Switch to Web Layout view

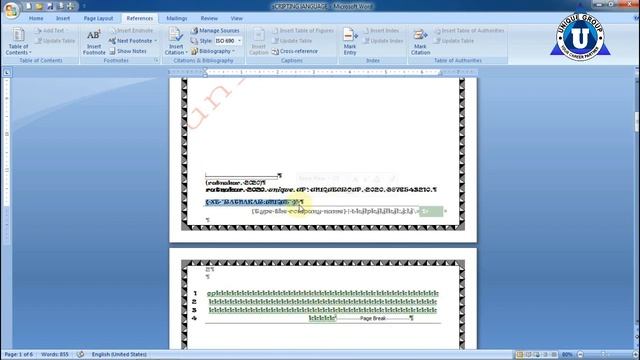pyautogui.click(x=536, y=355)
